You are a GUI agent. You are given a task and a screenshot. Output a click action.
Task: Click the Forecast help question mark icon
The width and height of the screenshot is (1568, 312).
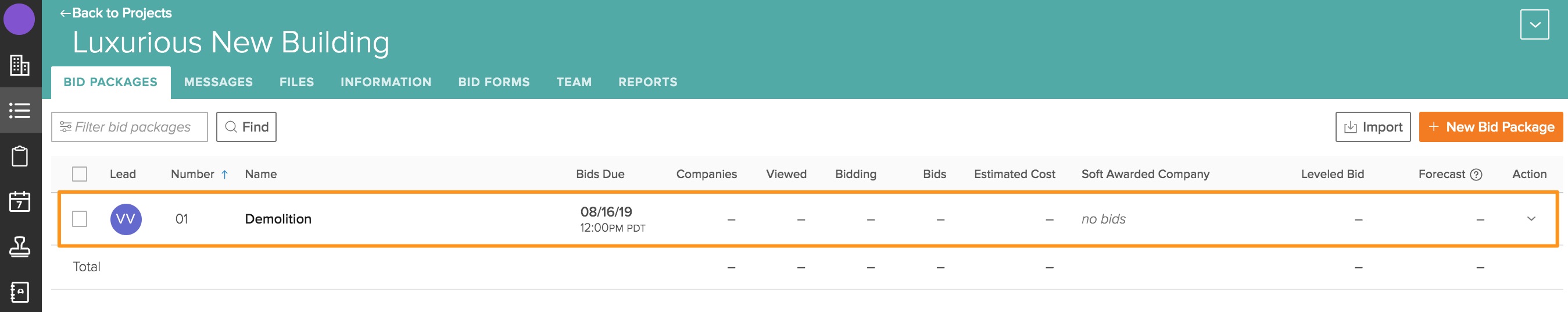pos(1476,175)
